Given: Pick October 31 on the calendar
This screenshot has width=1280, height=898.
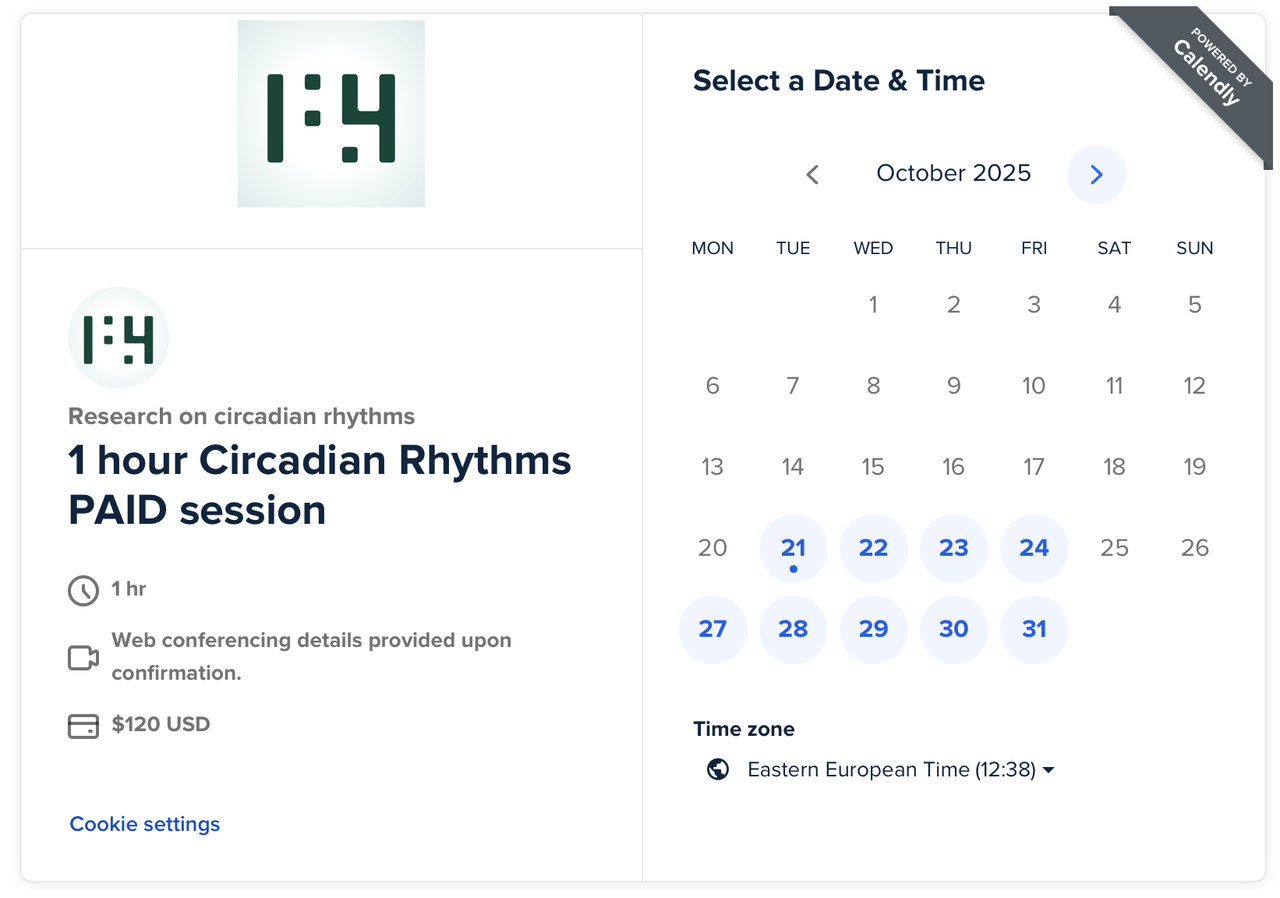Looking at the screenshot, I should 1034,629.
